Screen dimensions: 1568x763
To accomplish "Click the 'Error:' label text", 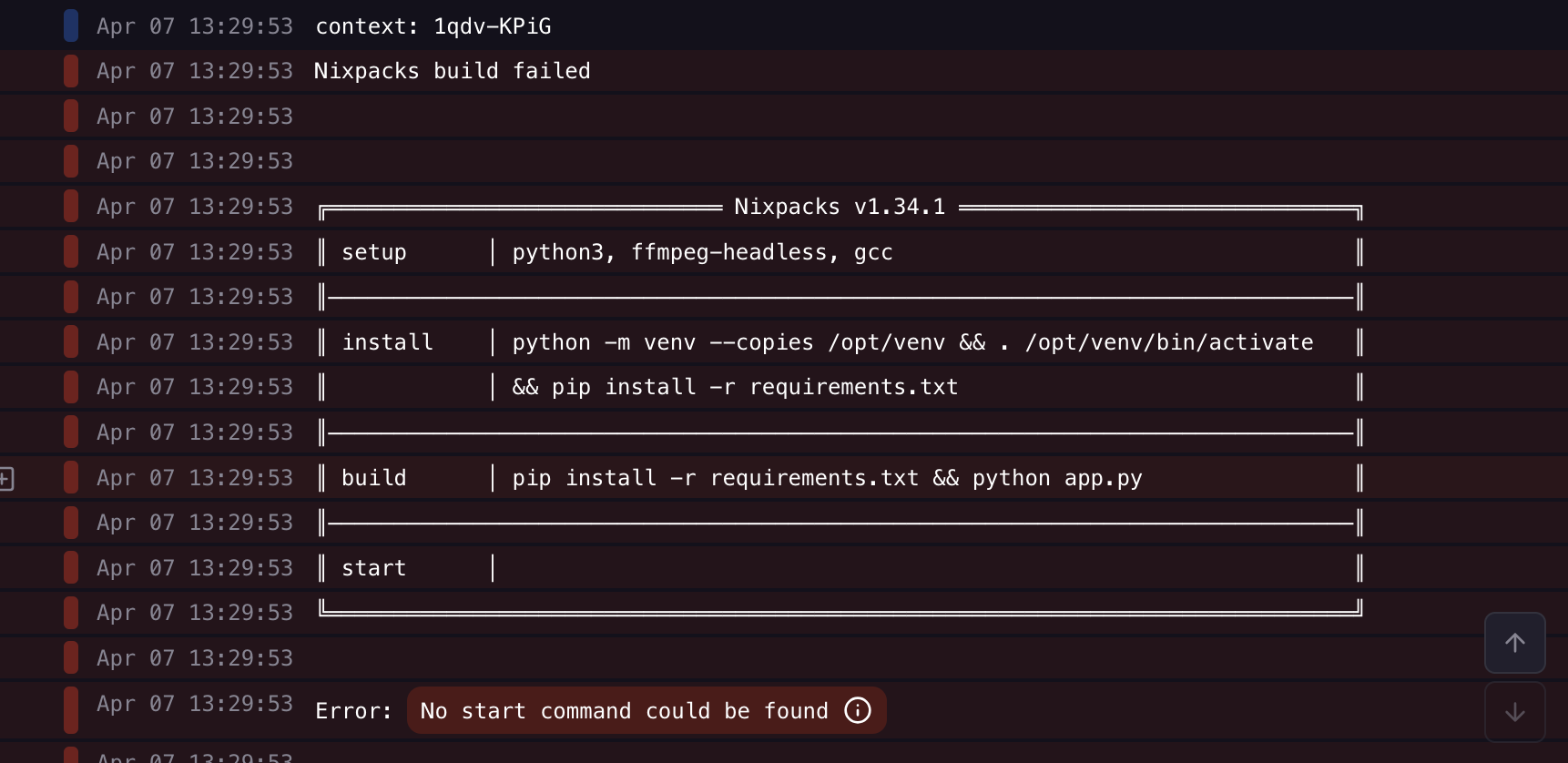I will point(353,711).
